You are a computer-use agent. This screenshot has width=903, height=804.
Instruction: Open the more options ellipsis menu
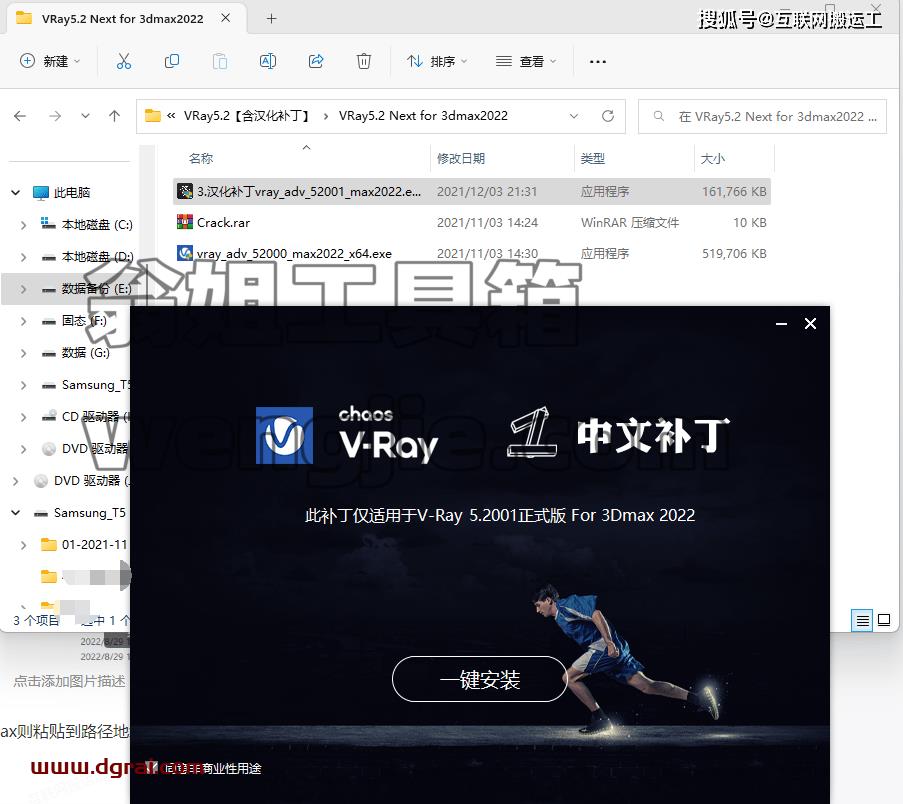(598, 61)
